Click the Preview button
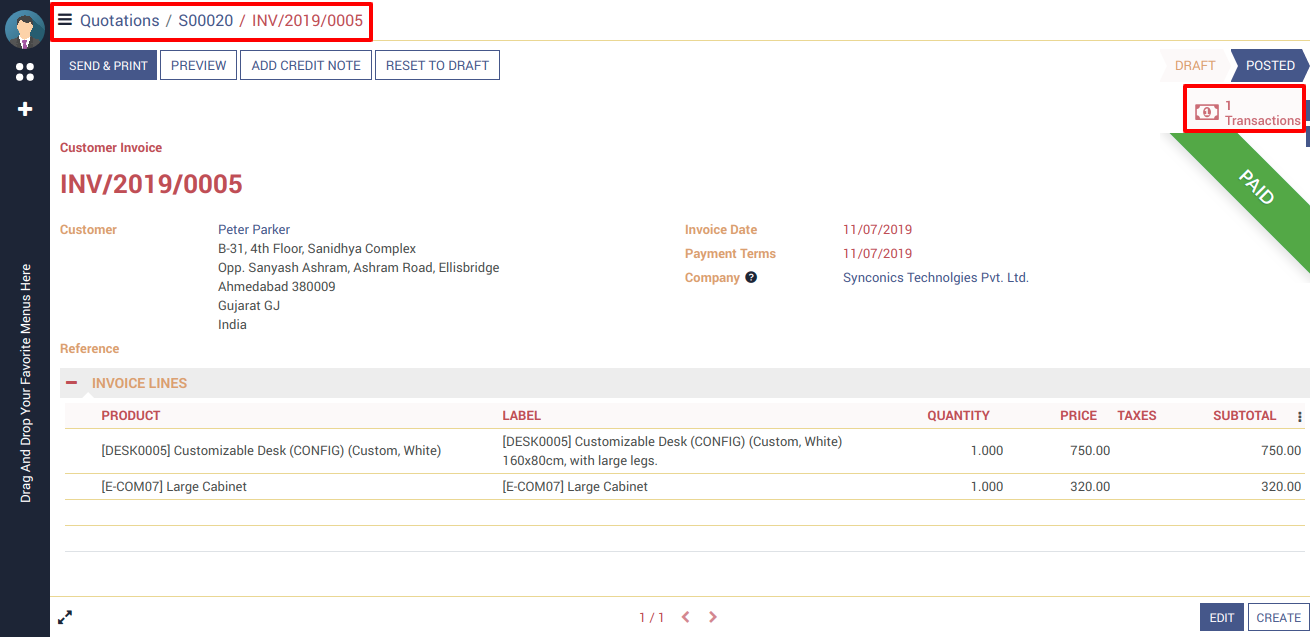This screenshot has height=637, width=1310. pos(198,66)
